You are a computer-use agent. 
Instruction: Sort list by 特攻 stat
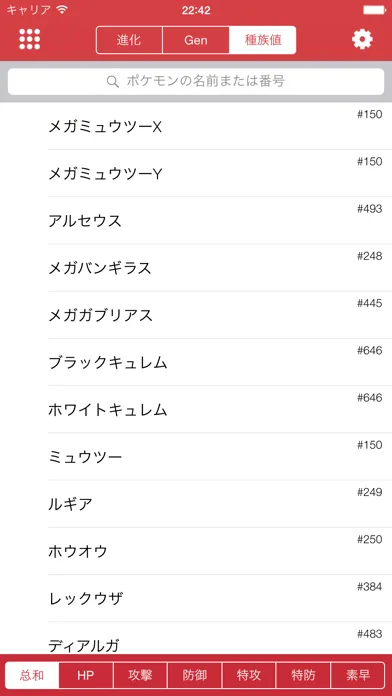249,675
